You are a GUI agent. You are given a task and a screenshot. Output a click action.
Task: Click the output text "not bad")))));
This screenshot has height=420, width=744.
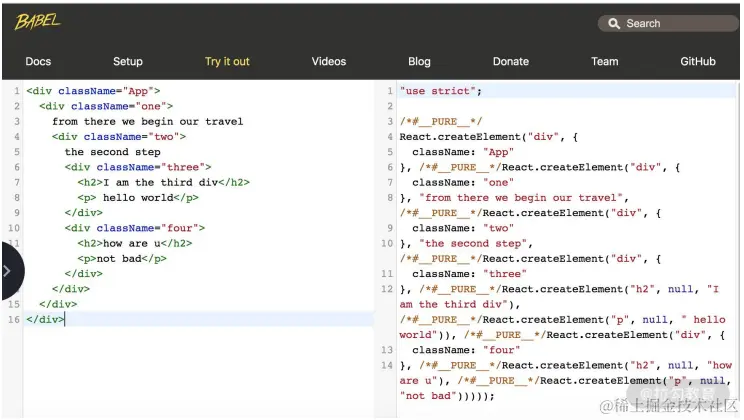[x=447, y=395]
